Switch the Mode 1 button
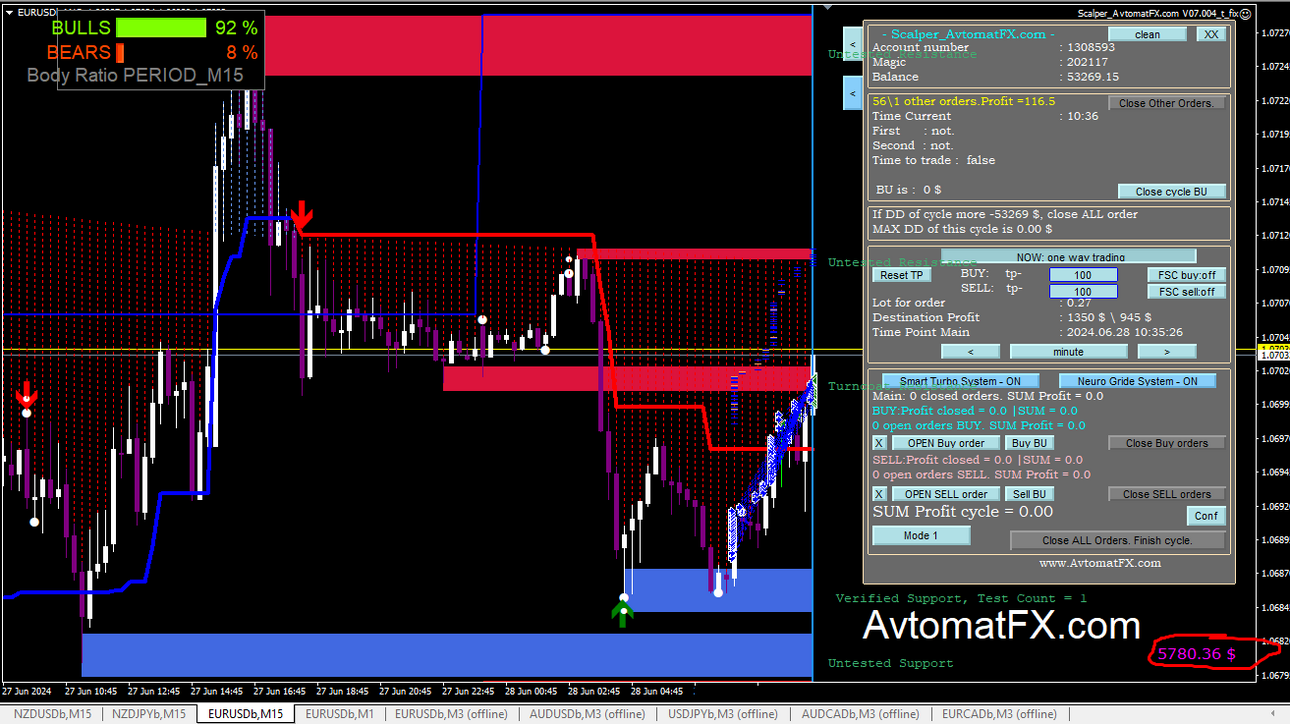This screenshot has height=724, width=1290. (921, 535)
